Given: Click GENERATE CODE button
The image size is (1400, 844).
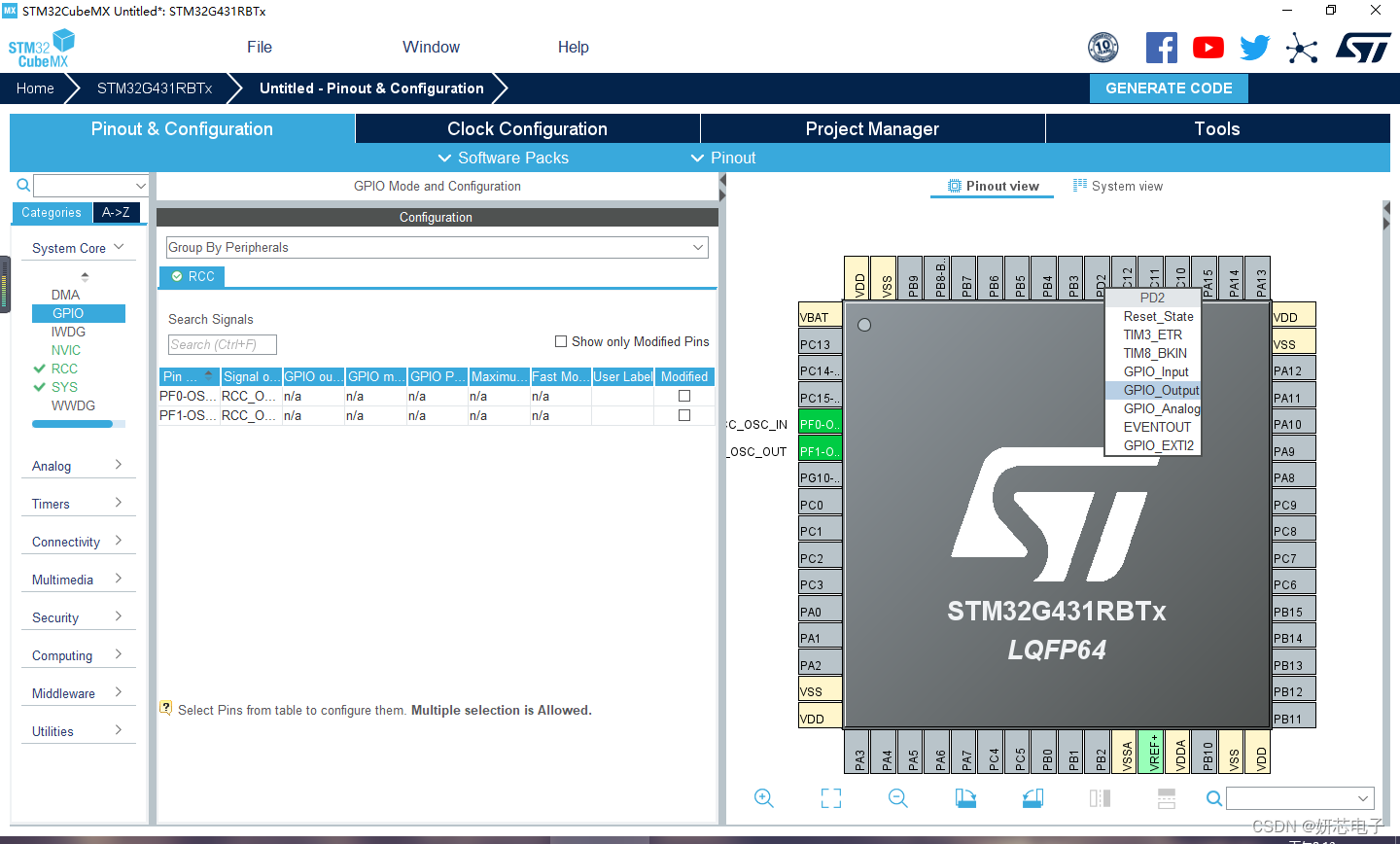Looking at the screenshot, I should point(1169,88).
